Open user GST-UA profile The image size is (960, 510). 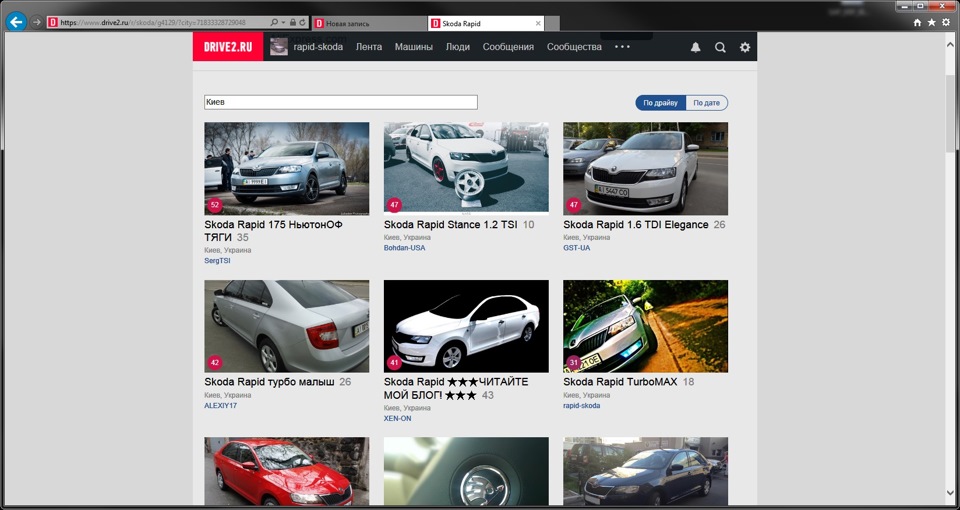point(577,248)
